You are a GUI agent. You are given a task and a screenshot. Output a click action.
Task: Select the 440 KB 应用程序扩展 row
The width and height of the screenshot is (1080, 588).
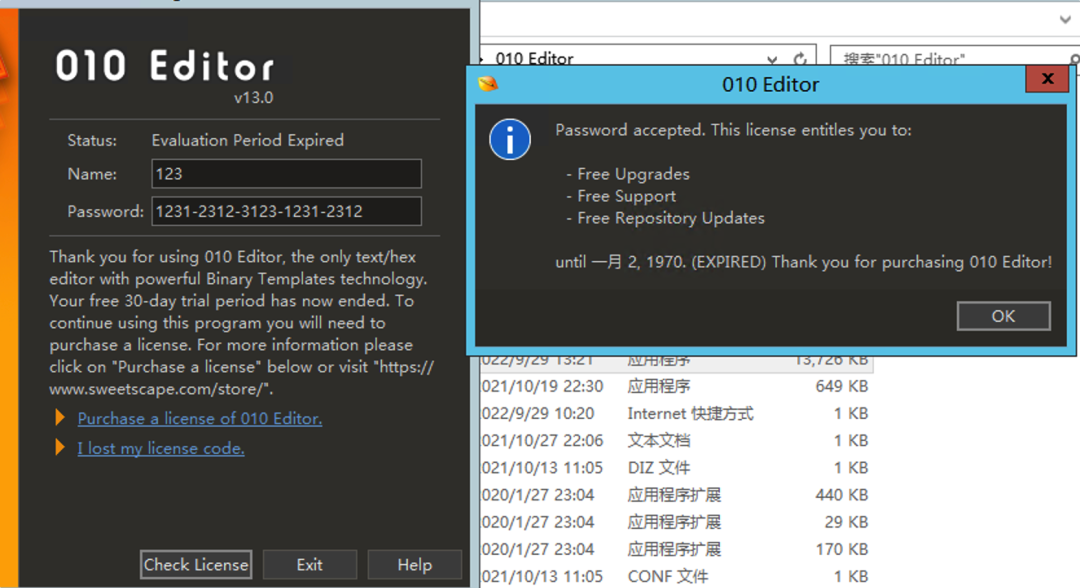(x=676, y=495)
